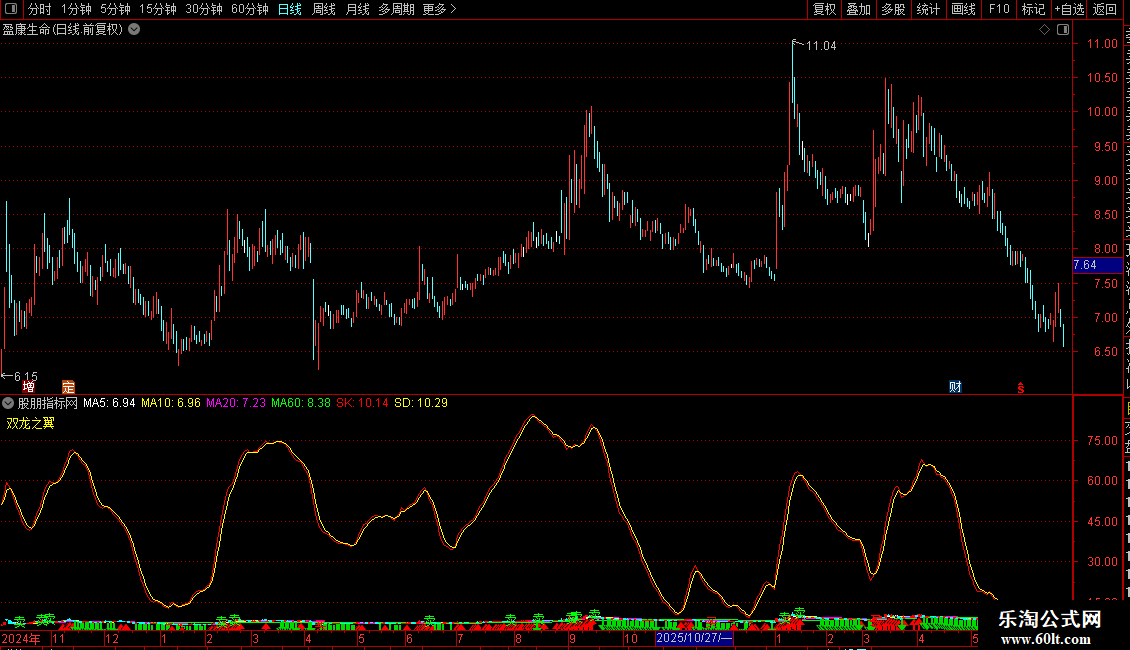The width and height of the screenshot is (1130, 650).
Task: Click the MA10: 6.96 indicator value
Action: (171, 403)
